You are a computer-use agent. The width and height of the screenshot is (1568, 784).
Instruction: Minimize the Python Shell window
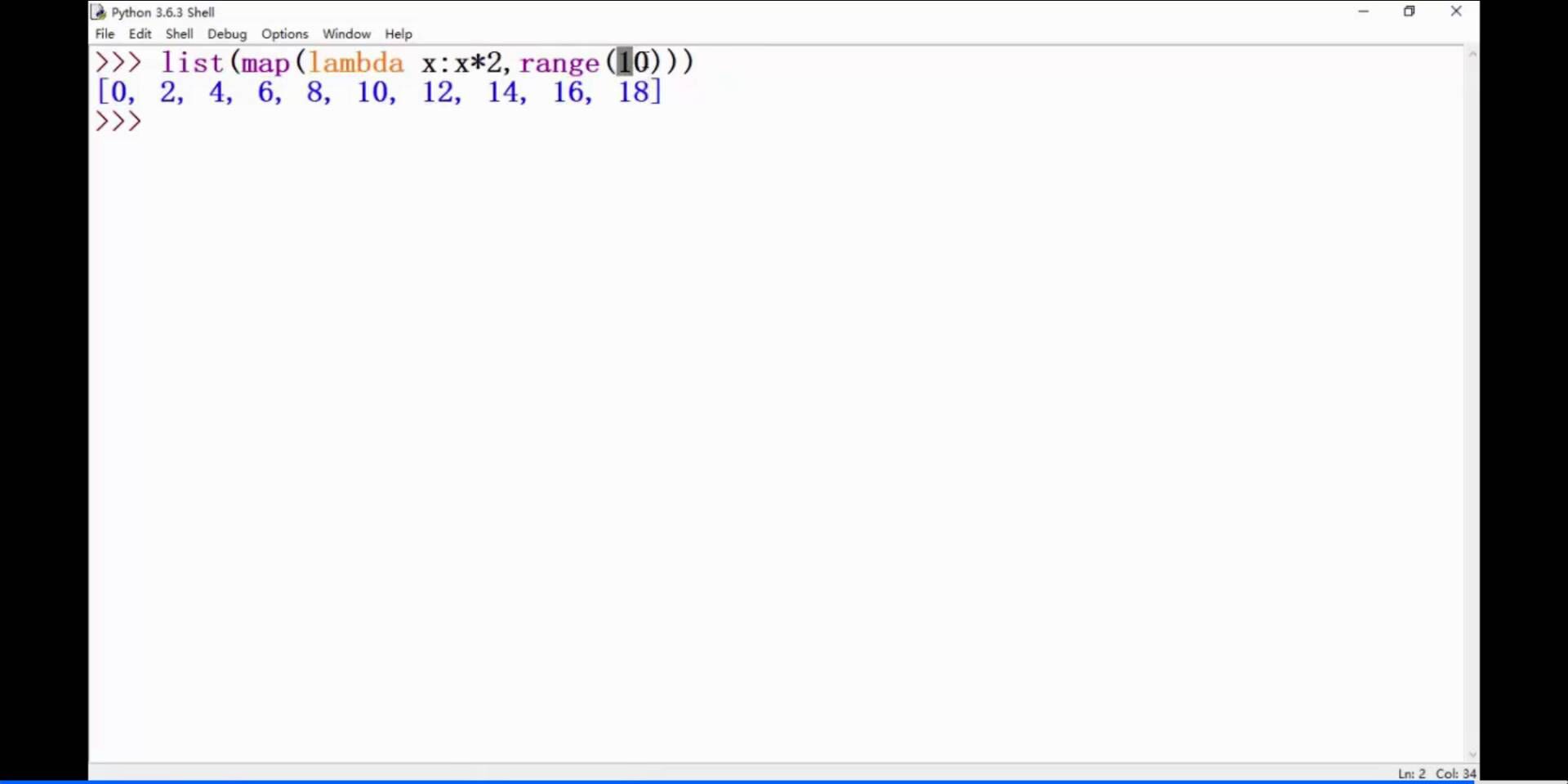click(1363, 11)
